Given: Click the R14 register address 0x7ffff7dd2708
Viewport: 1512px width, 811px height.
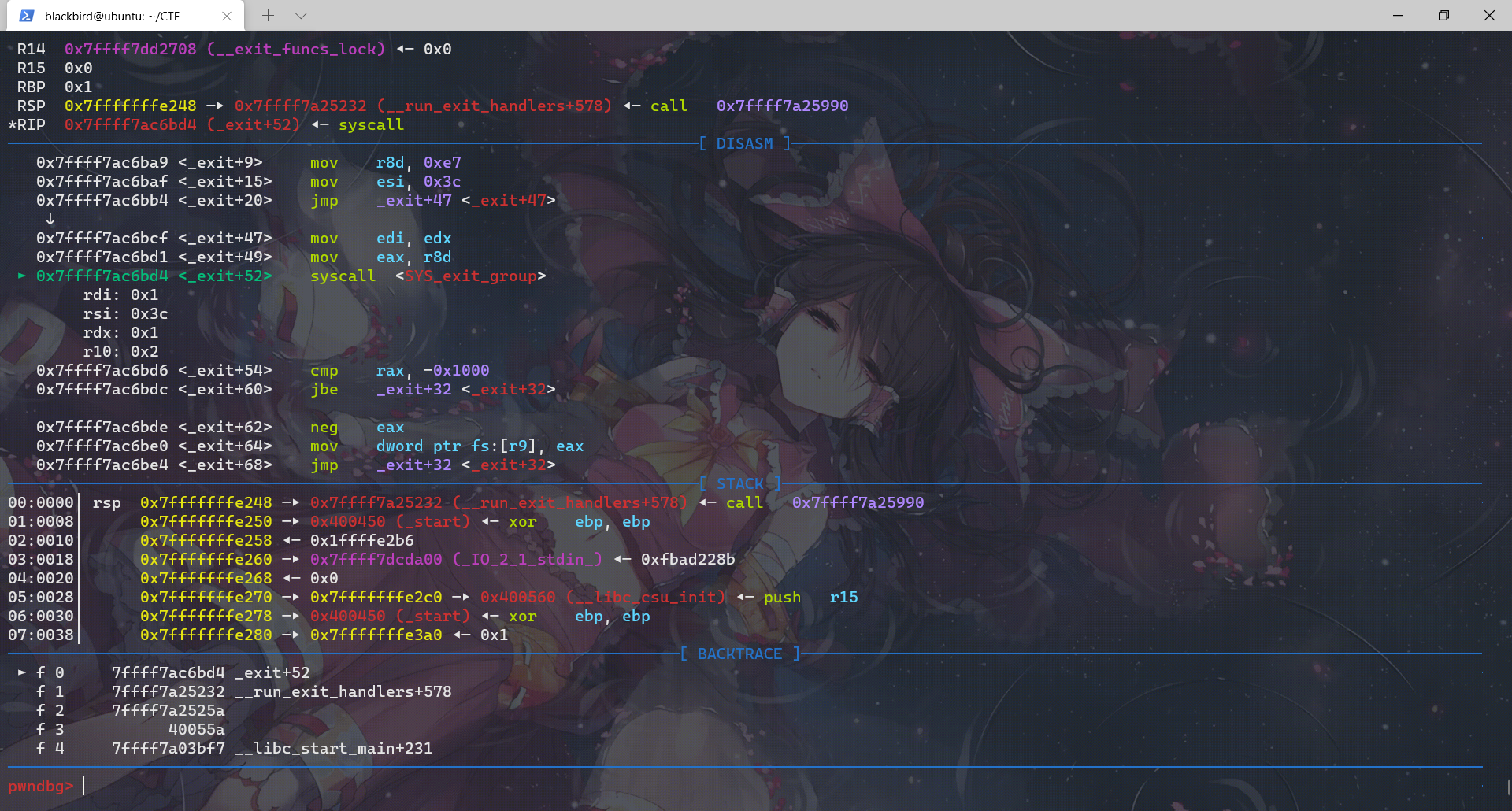Looking at the screenshot, I should tap(131, 49).
